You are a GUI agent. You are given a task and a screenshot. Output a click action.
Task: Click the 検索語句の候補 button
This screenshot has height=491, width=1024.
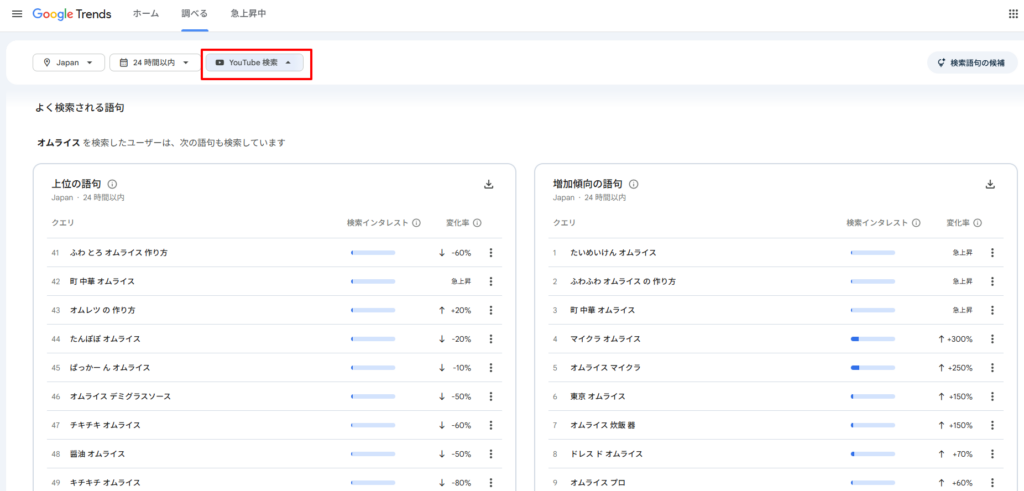coord(972,63)
